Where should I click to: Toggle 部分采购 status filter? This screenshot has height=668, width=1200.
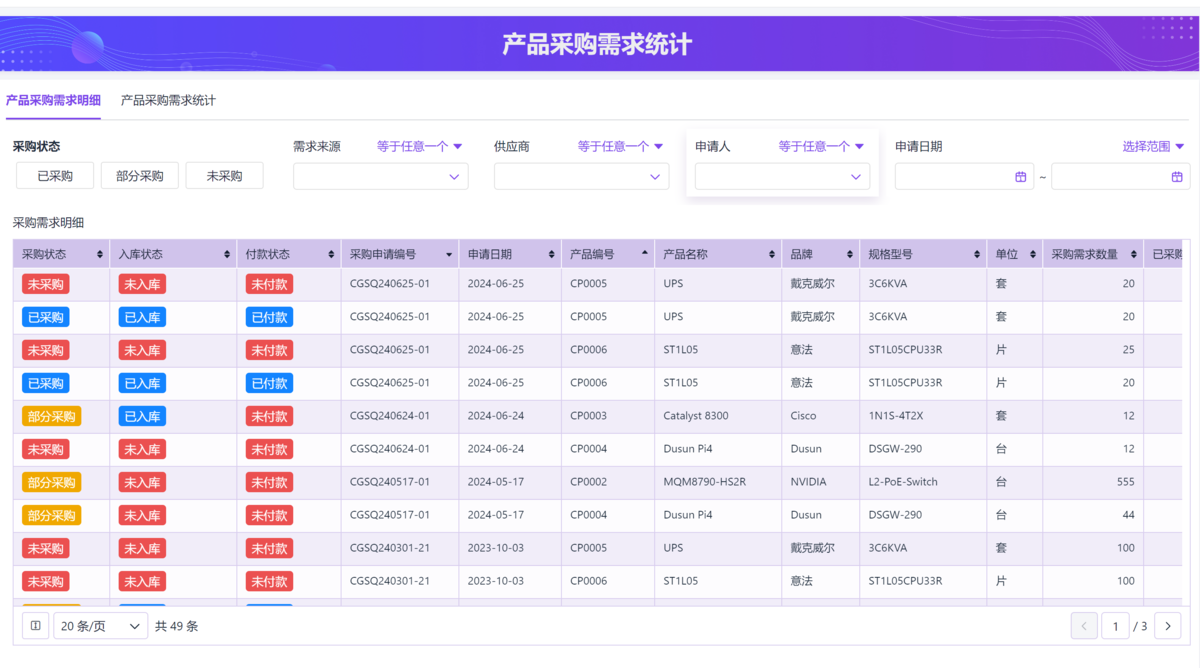coord(140,176)
